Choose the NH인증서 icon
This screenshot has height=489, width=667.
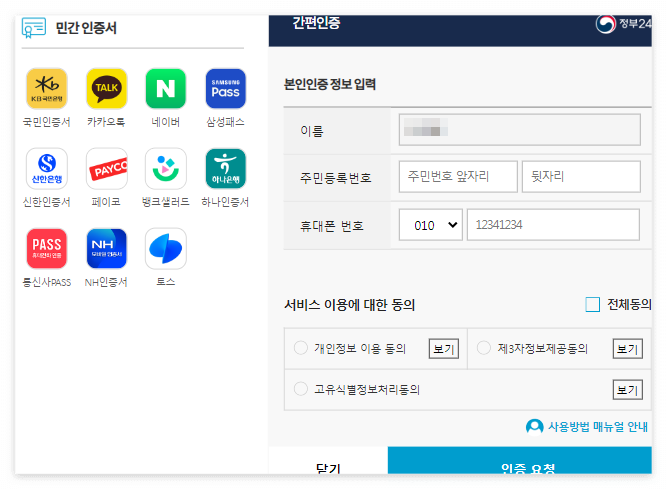click(106, 249)
